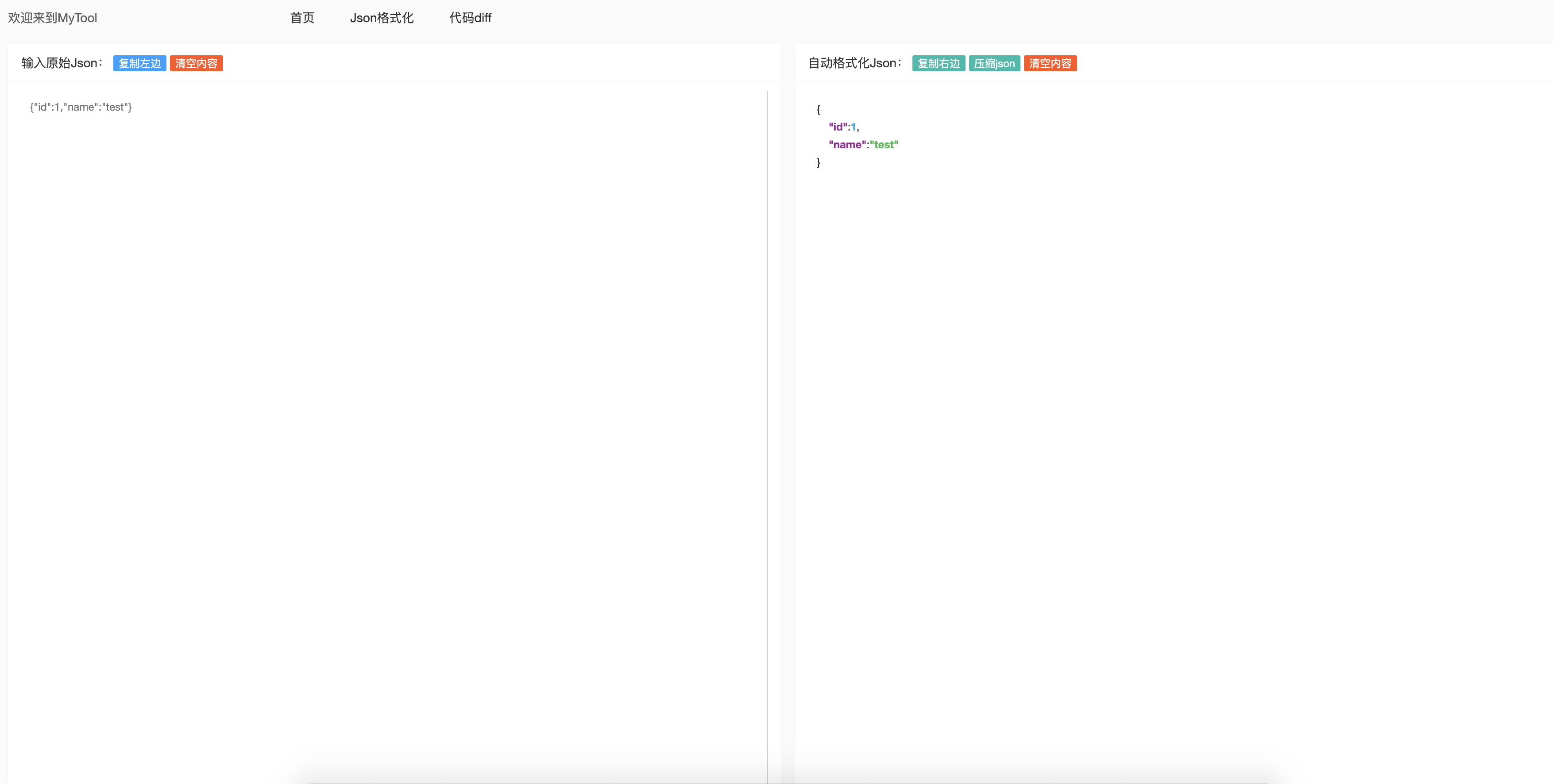Click the opening brace in formatted output
Screen dimensions: 1553x784
click(x=818, y=109)
